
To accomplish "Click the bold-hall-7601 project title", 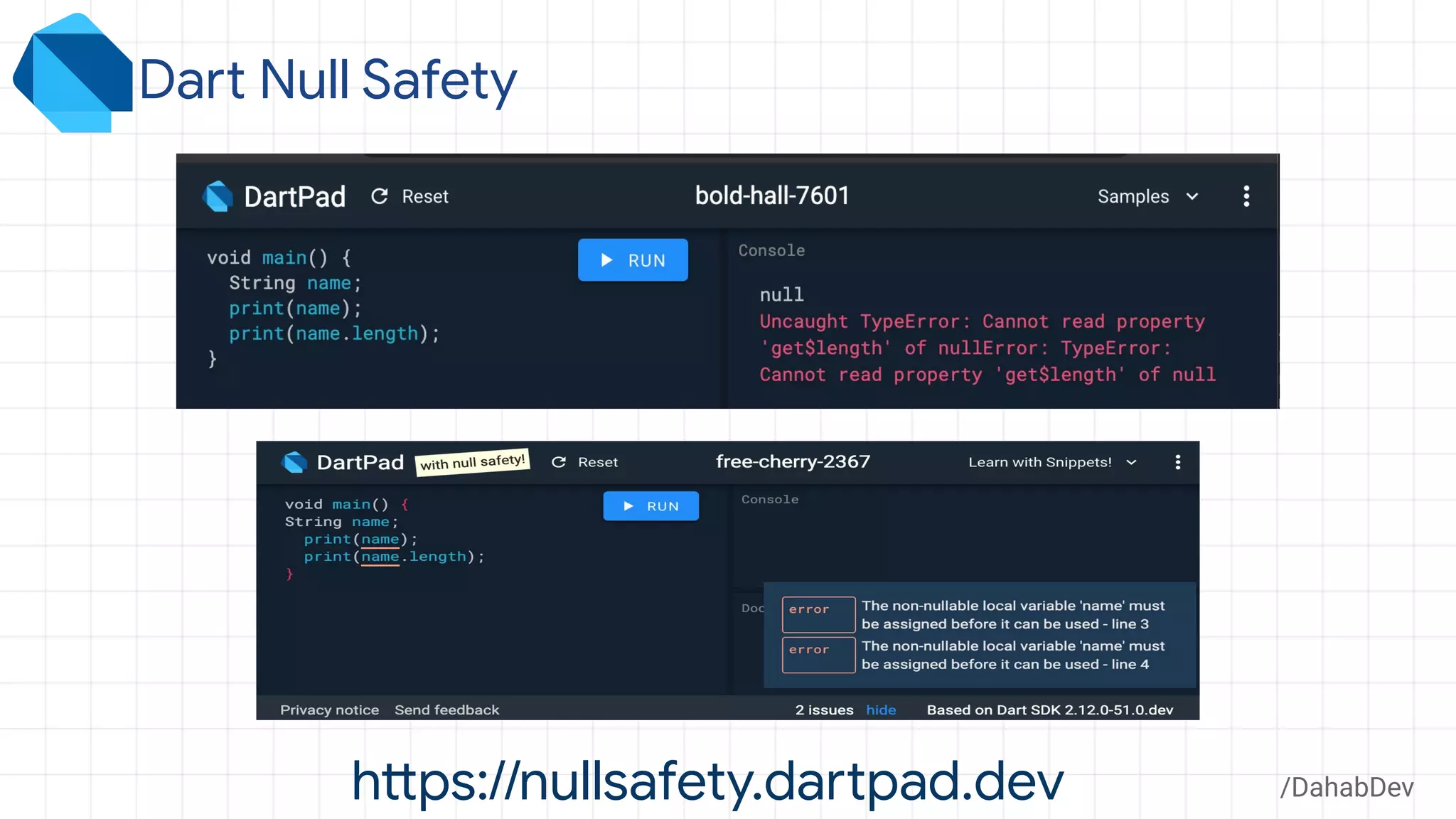I will tap(772, 196).
